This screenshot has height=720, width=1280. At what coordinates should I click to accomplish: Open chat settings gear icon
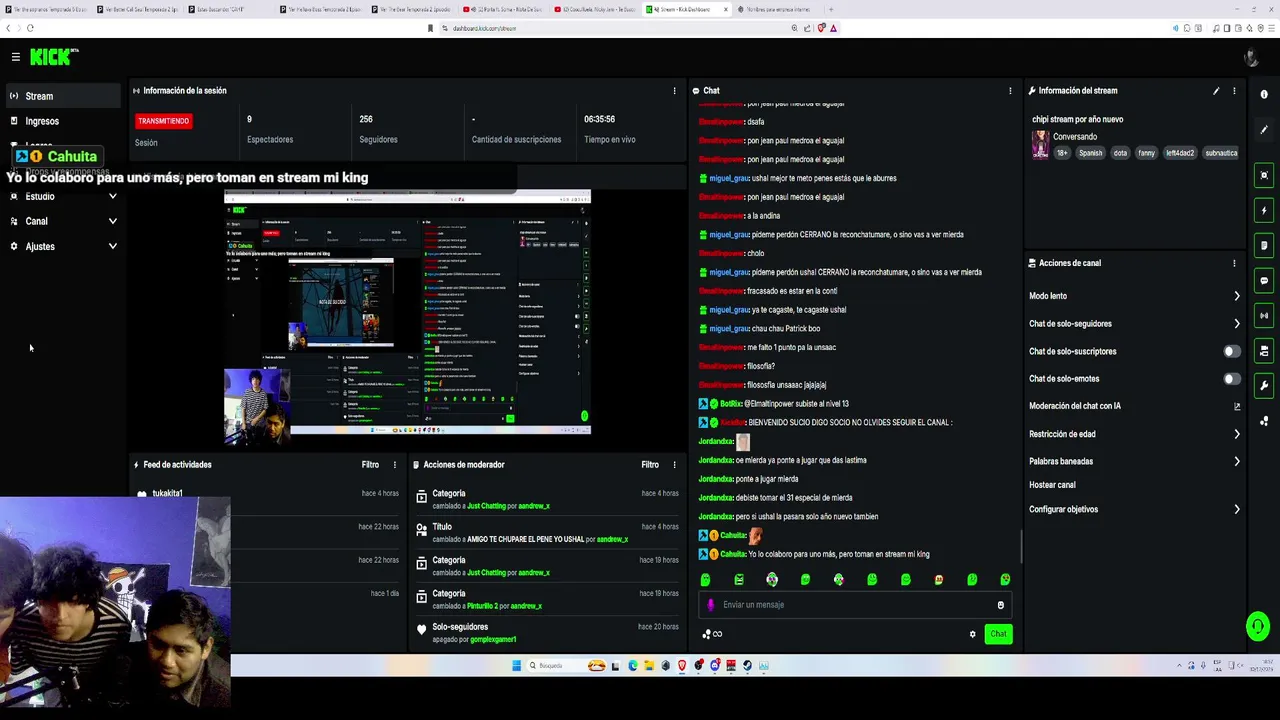tap(972, 634)
